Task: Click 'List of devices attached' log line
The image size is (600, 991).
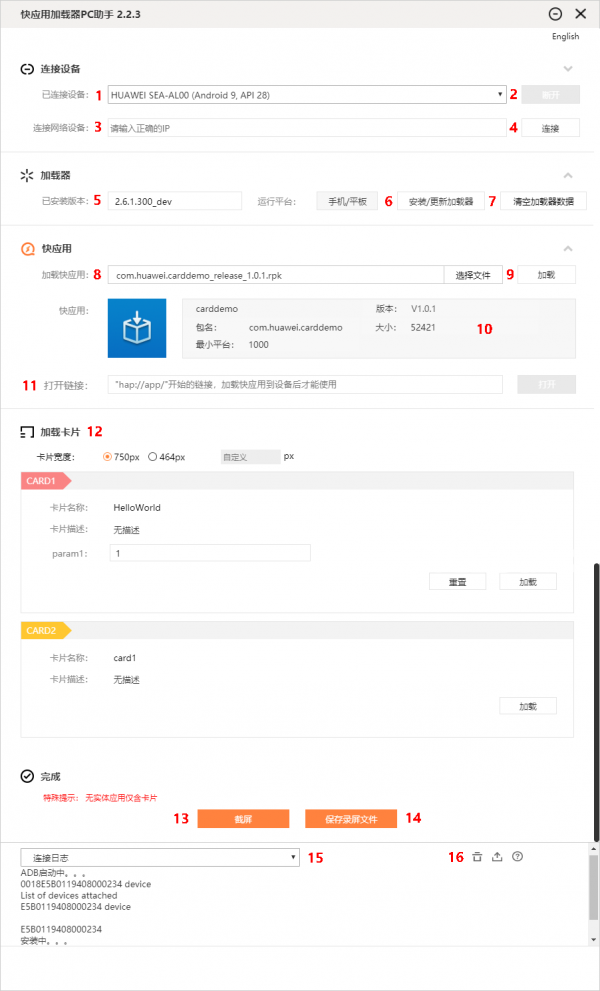Action: (x=69, y=896)
